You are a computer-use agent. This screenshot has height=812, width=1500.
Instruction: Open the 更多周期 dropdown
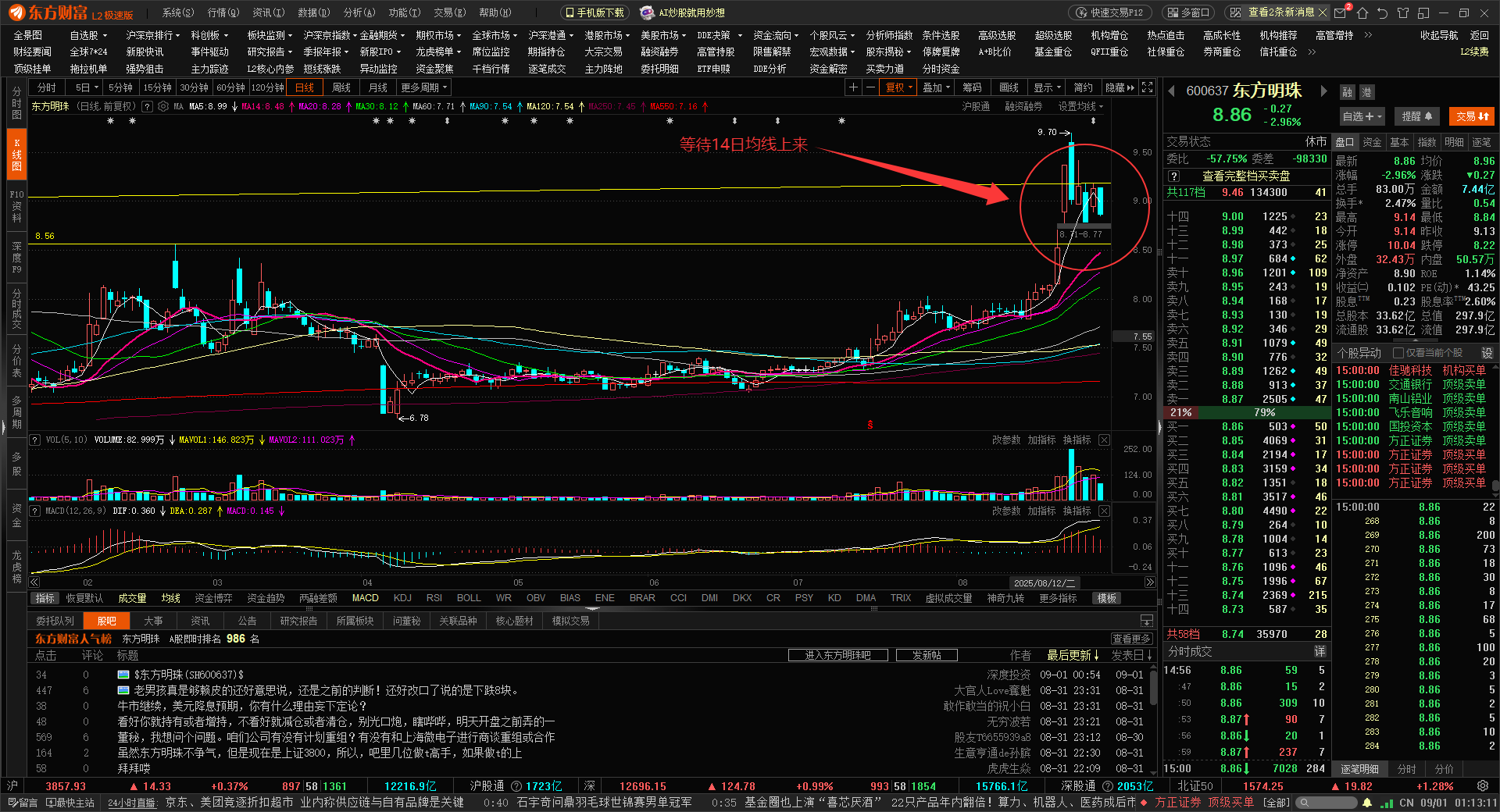point(423,87)
